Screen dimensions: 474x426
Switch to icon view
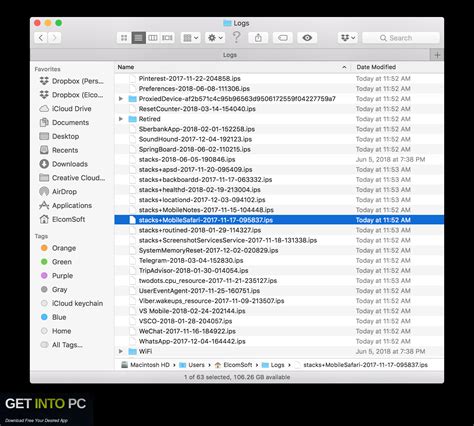(124, 38)
